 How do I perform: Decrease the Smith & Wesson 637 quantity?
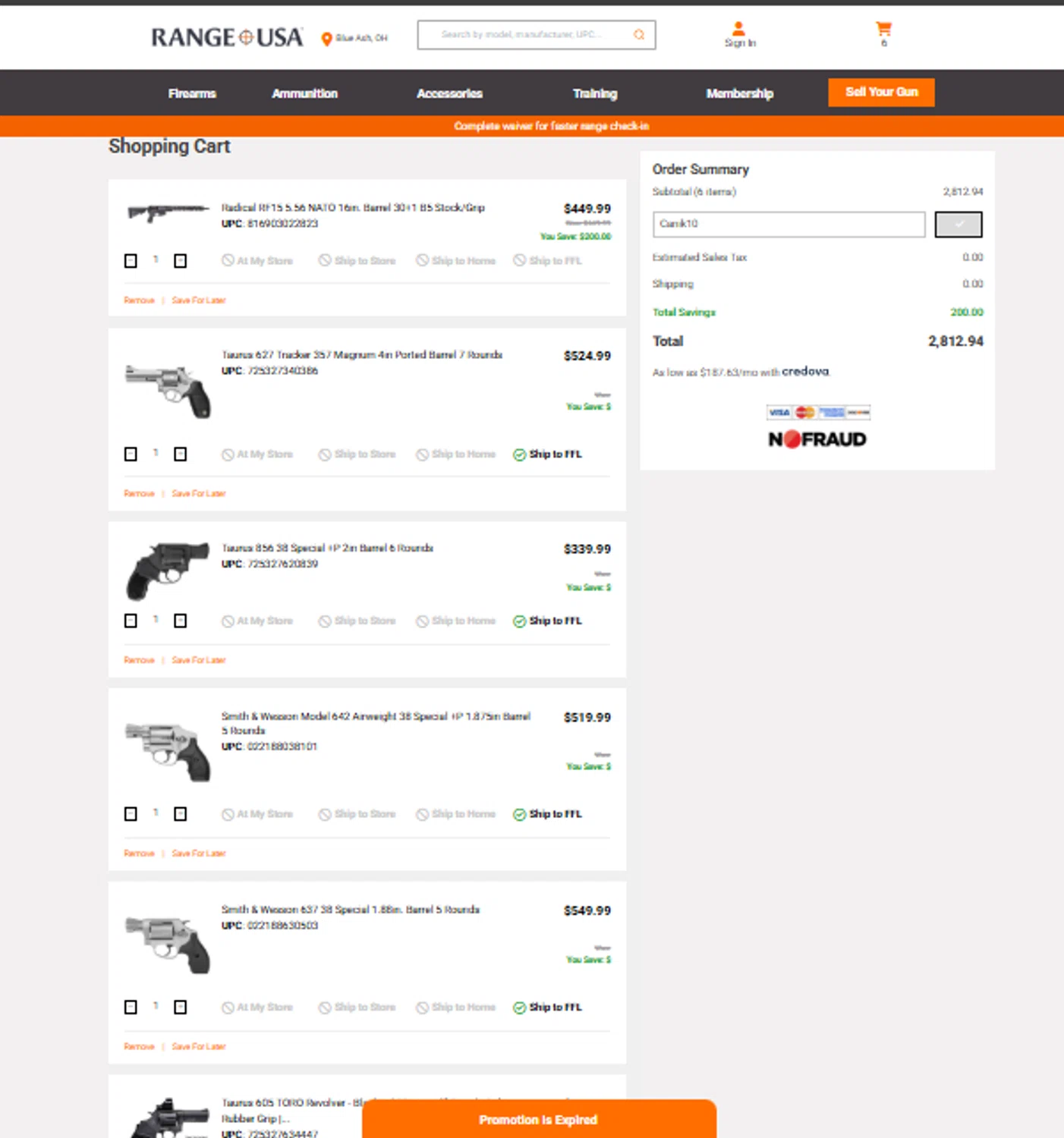tap(131, 1008)
